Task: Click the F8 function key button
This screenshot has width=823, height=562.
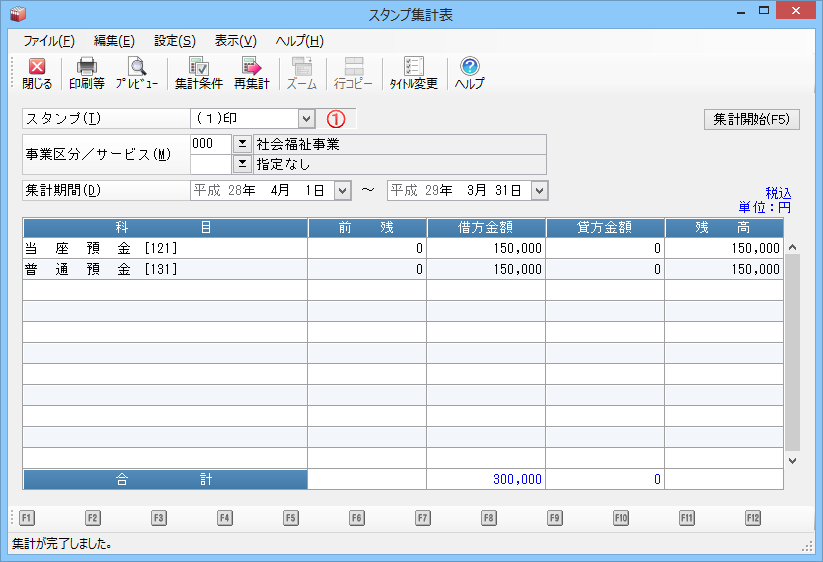Action: 488,518
